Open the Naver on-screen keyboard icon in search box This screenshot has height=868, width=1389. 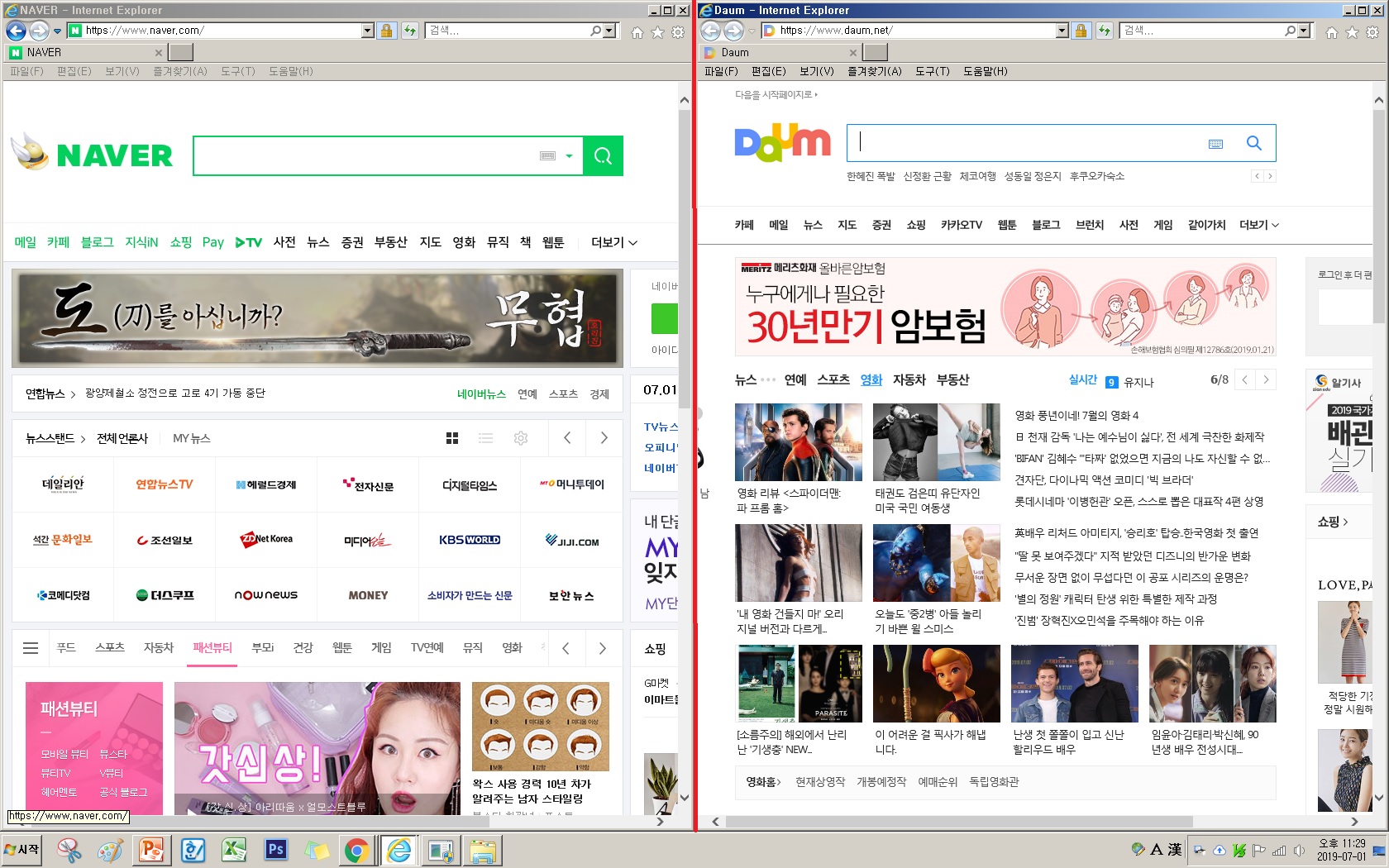pyautogui.click(x=547, y=155)
